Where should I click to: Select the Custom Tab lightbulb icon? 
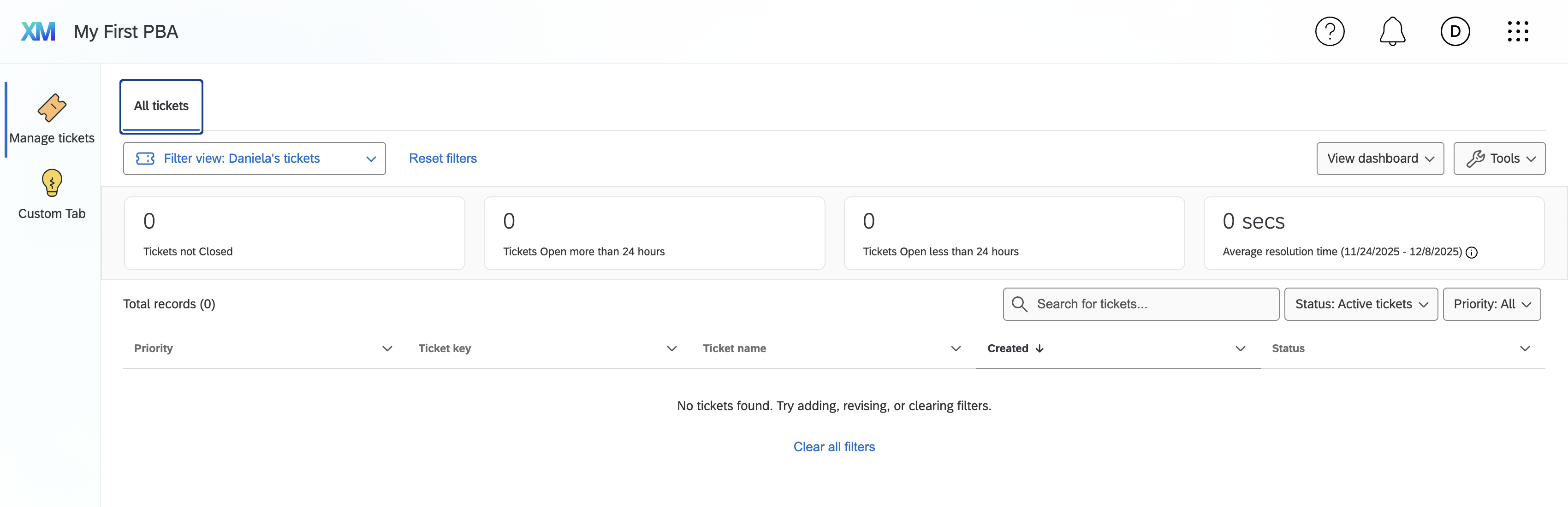tap(52, 183)
